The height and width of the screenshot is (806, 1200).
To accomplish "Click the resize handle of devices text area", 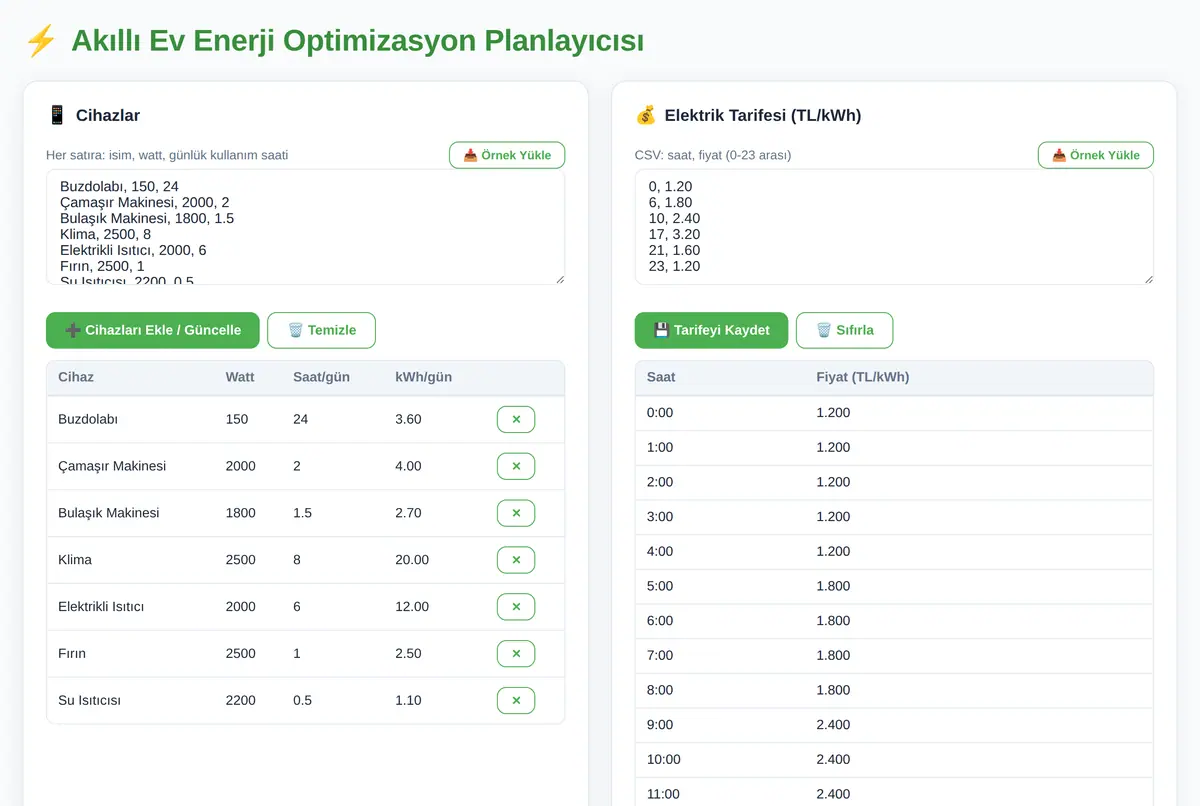I will pyautogui.click(x=558, y=278).
